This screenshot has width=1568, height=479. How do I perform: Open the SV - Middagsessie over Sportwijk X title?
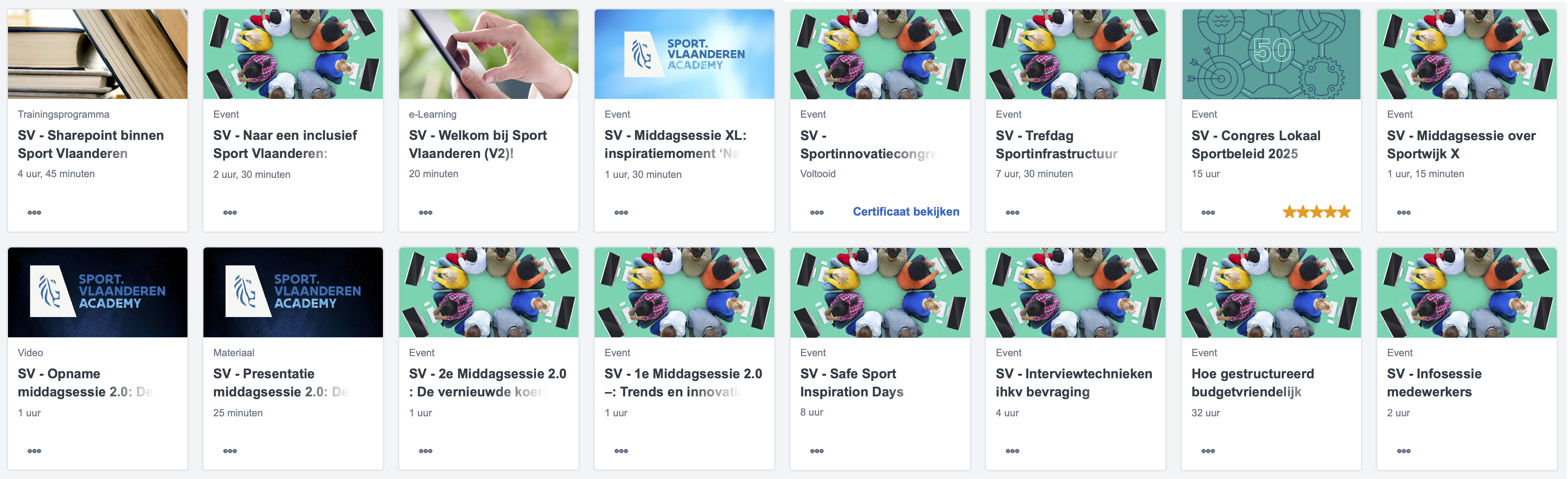1461,145
